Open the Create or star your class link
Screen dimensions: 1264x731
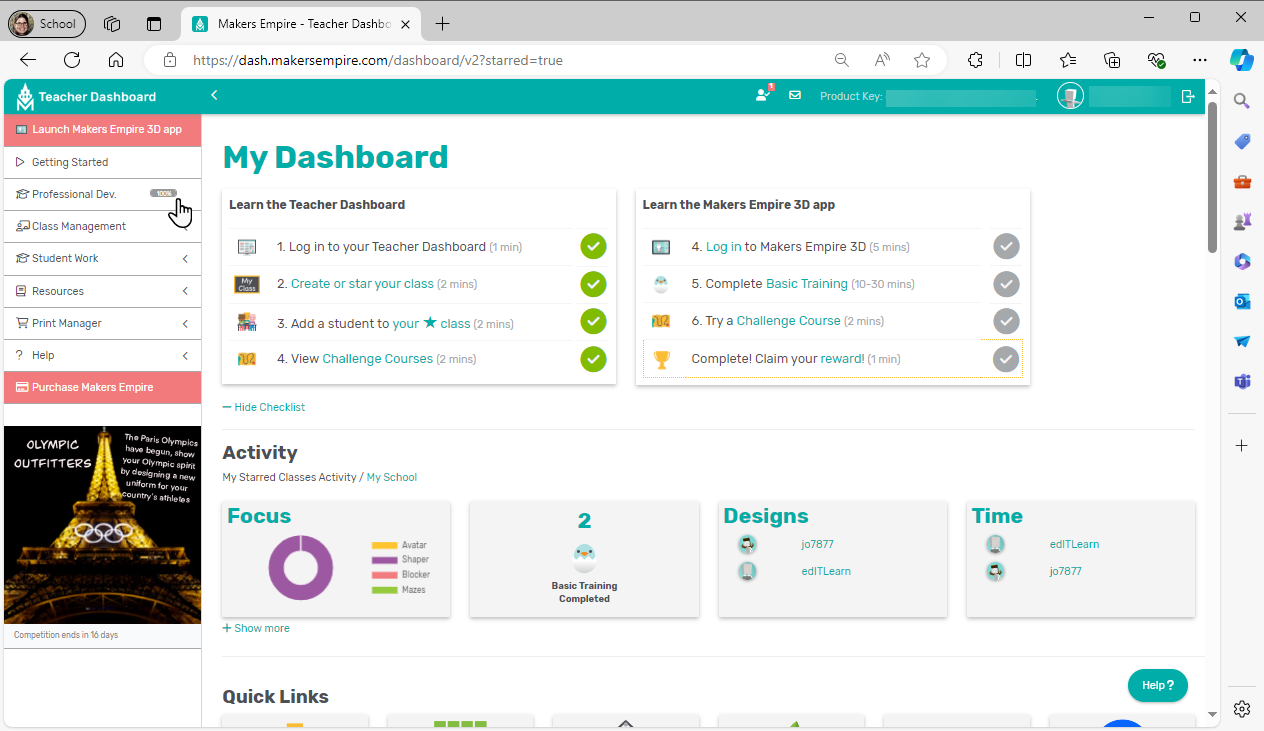[x=362, y=284]
